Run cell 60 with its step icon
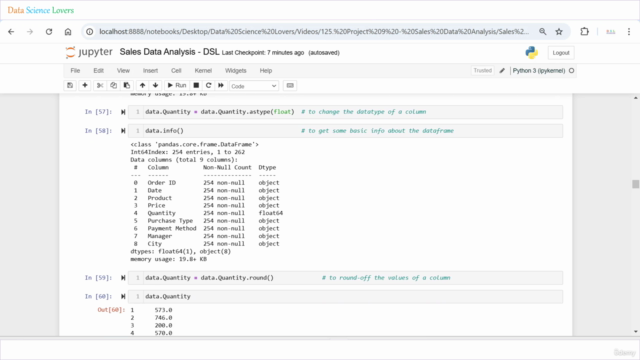 pos(123,296)
